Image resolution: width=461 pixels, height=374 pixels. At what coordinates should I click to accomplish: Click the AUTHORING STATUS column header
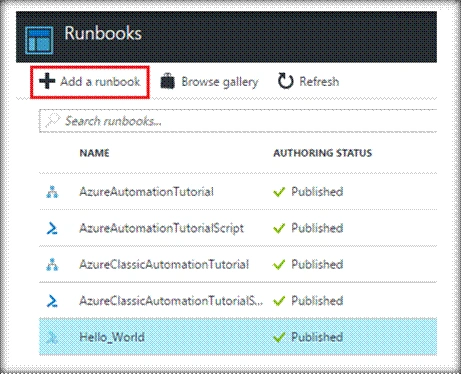322,153
